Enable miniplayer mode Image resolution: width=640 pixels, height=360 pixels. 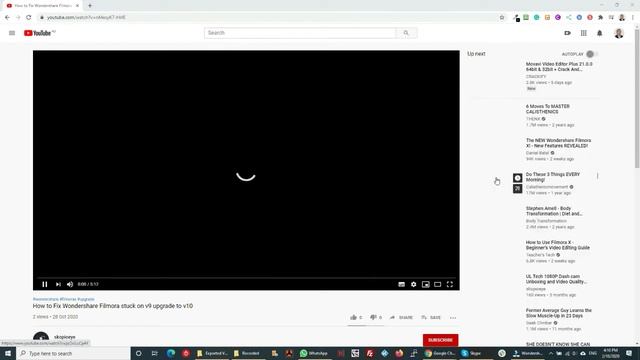[x=426, y=284]
